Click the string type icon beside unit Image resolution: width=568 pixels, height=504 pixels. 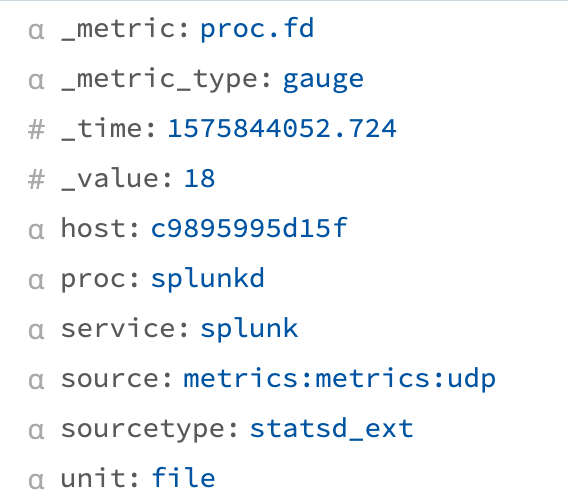(36, 481)
